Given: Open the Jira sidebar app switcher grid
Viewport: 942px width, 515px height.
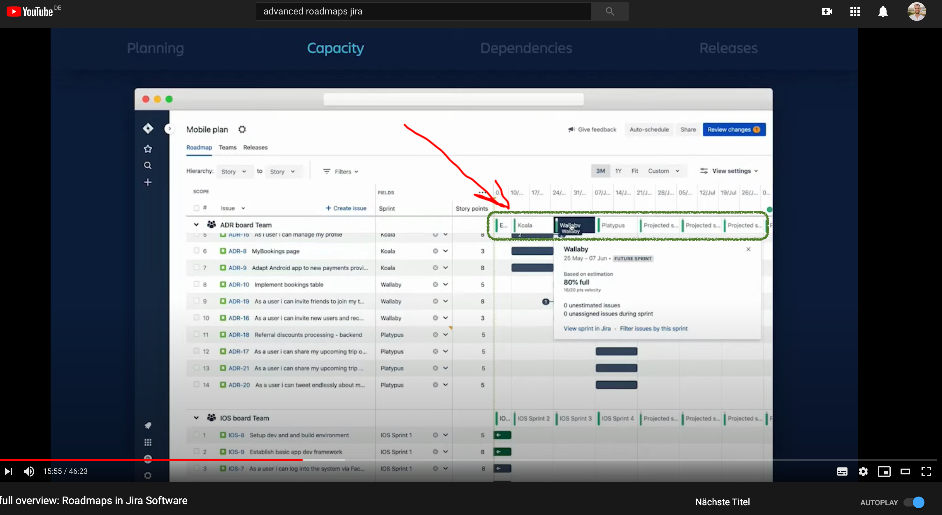Looking at the screenshot, I should point(148,442).
